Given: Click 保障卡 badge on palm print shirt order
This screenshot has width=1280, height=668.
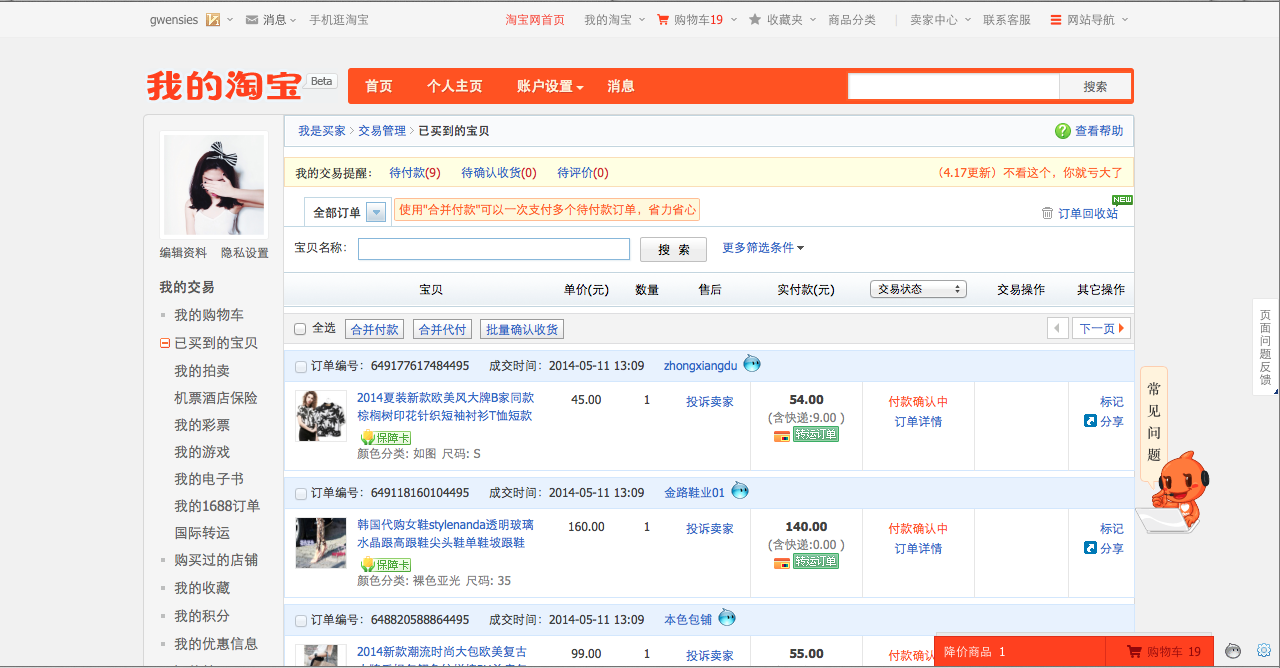Looking at the screenshot, I should 385,438.
